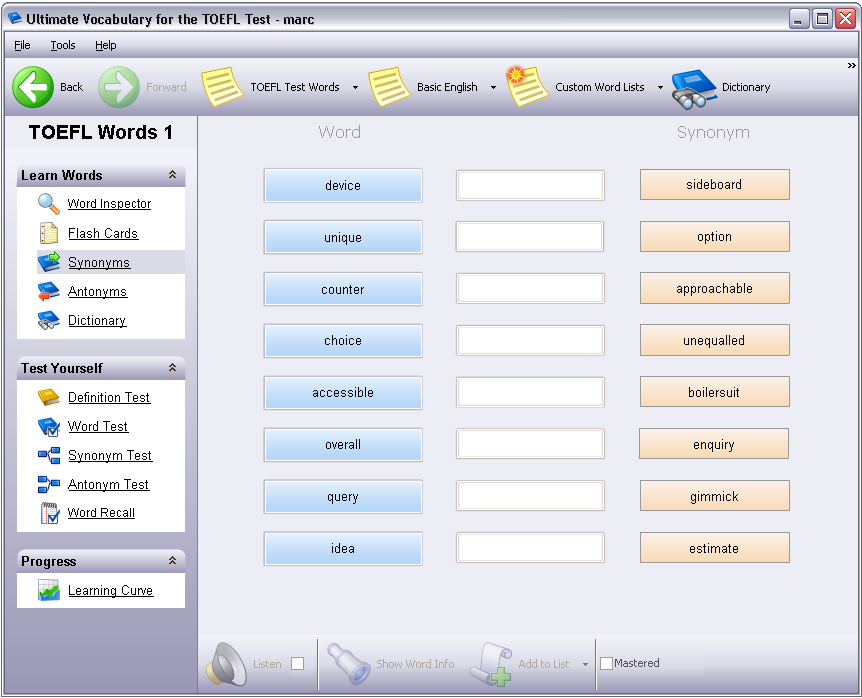The image size is (862, 698).
Task: Open the File menu
Action: tap(22, 45)
